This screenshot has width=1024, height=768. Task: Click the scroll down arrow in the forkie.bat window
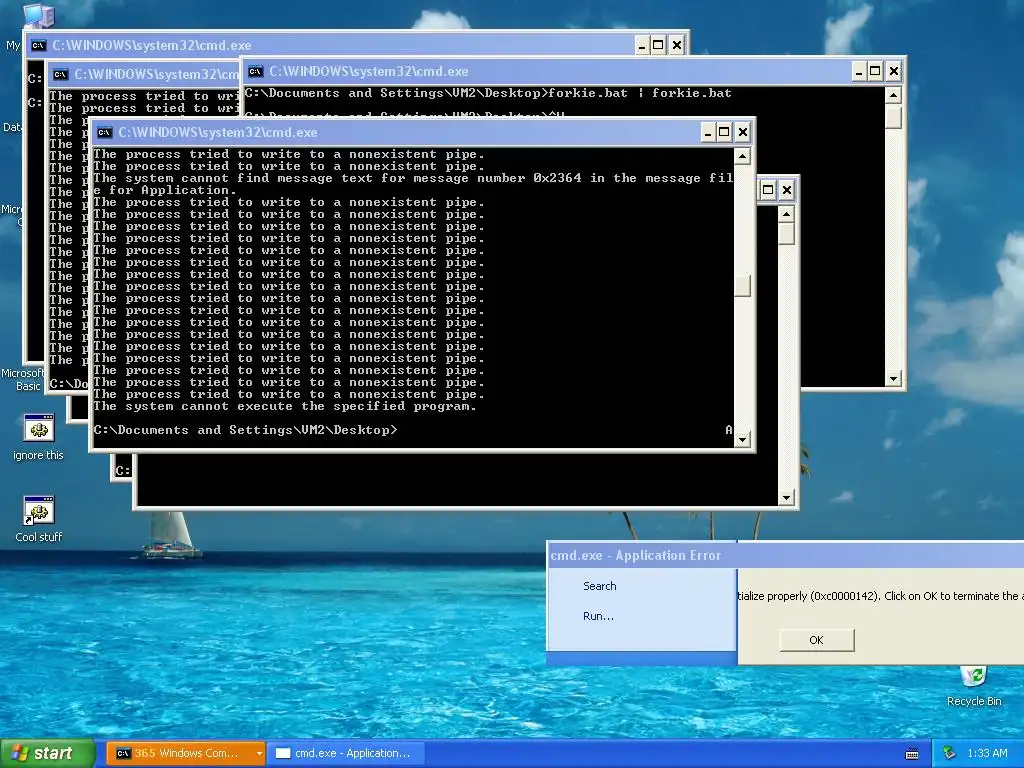coord(893,379)
